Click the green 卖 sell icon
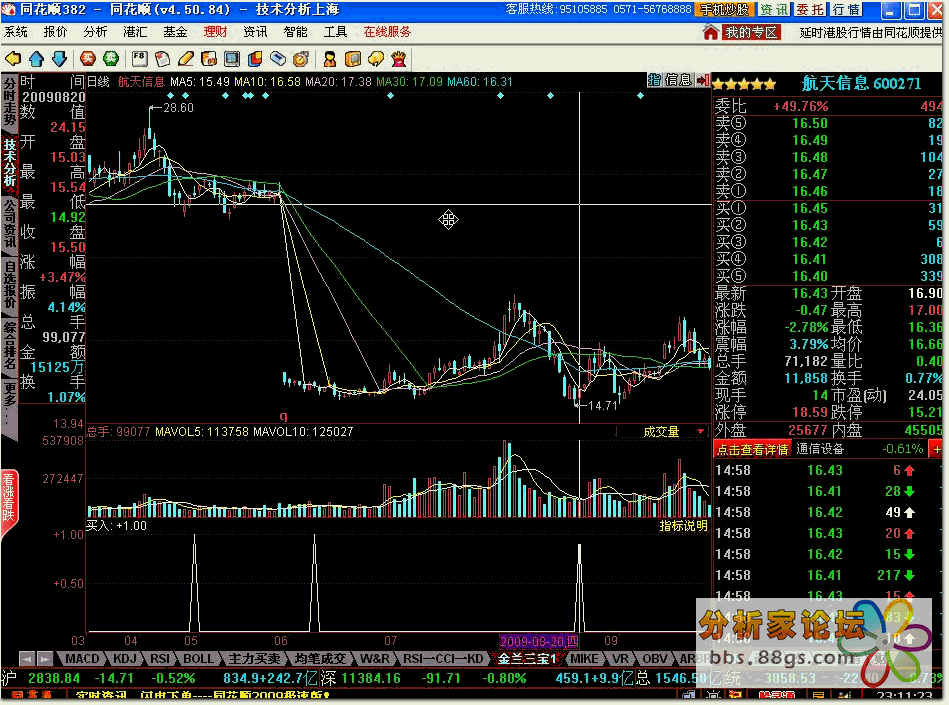The width and height of the screenshot is (949, 705). pos(111,59)
